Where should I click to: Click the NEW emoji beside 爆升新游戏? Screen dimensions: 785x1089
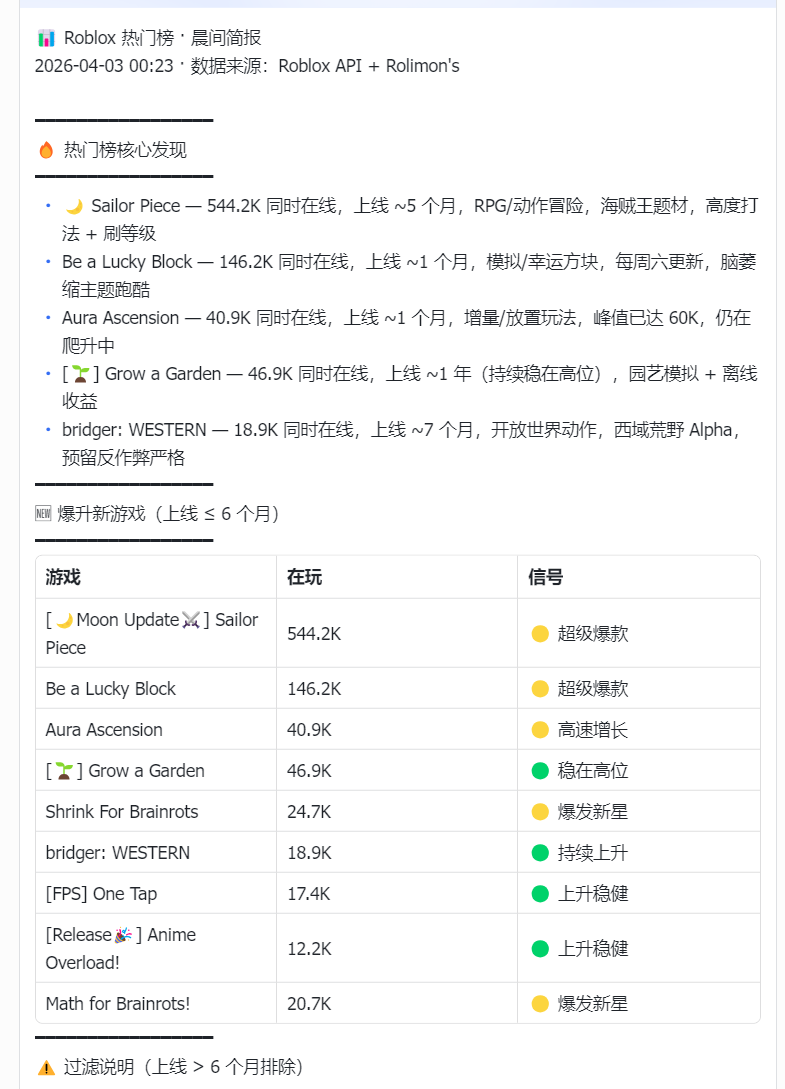point(43,514)
